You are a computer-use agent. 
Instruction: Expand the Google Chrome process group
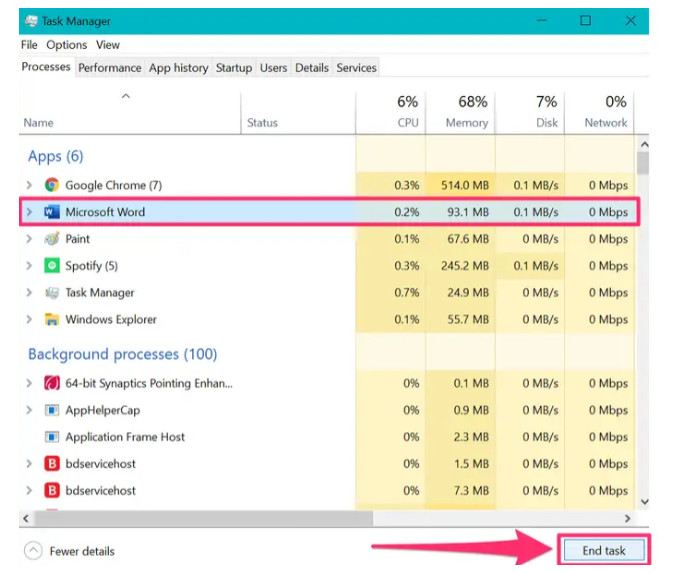(29, 185)
